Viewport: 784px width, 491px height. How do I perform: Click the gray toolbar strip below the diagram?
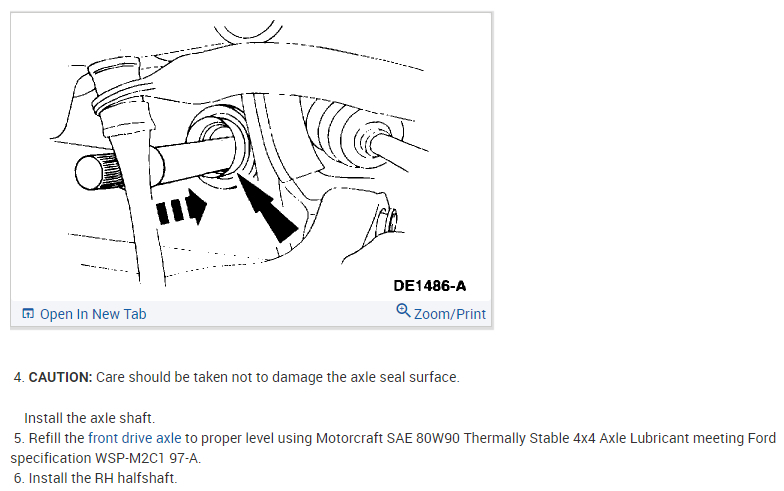point(252,314)
